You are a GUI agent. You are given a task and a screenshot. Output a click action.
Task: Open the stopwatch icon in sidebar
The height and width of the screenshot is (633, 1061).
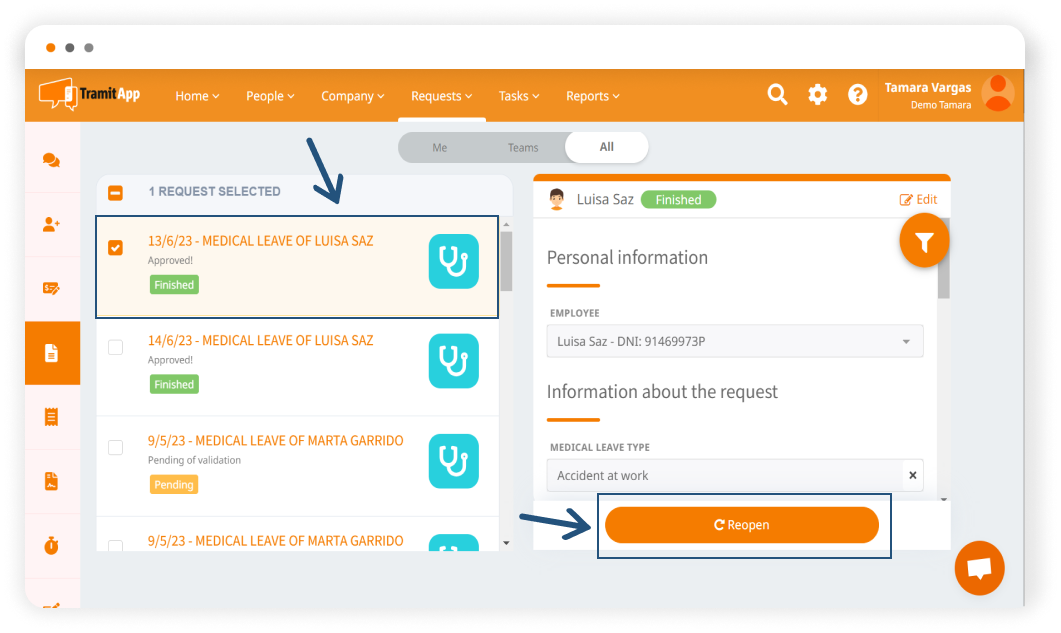[52, 545]
